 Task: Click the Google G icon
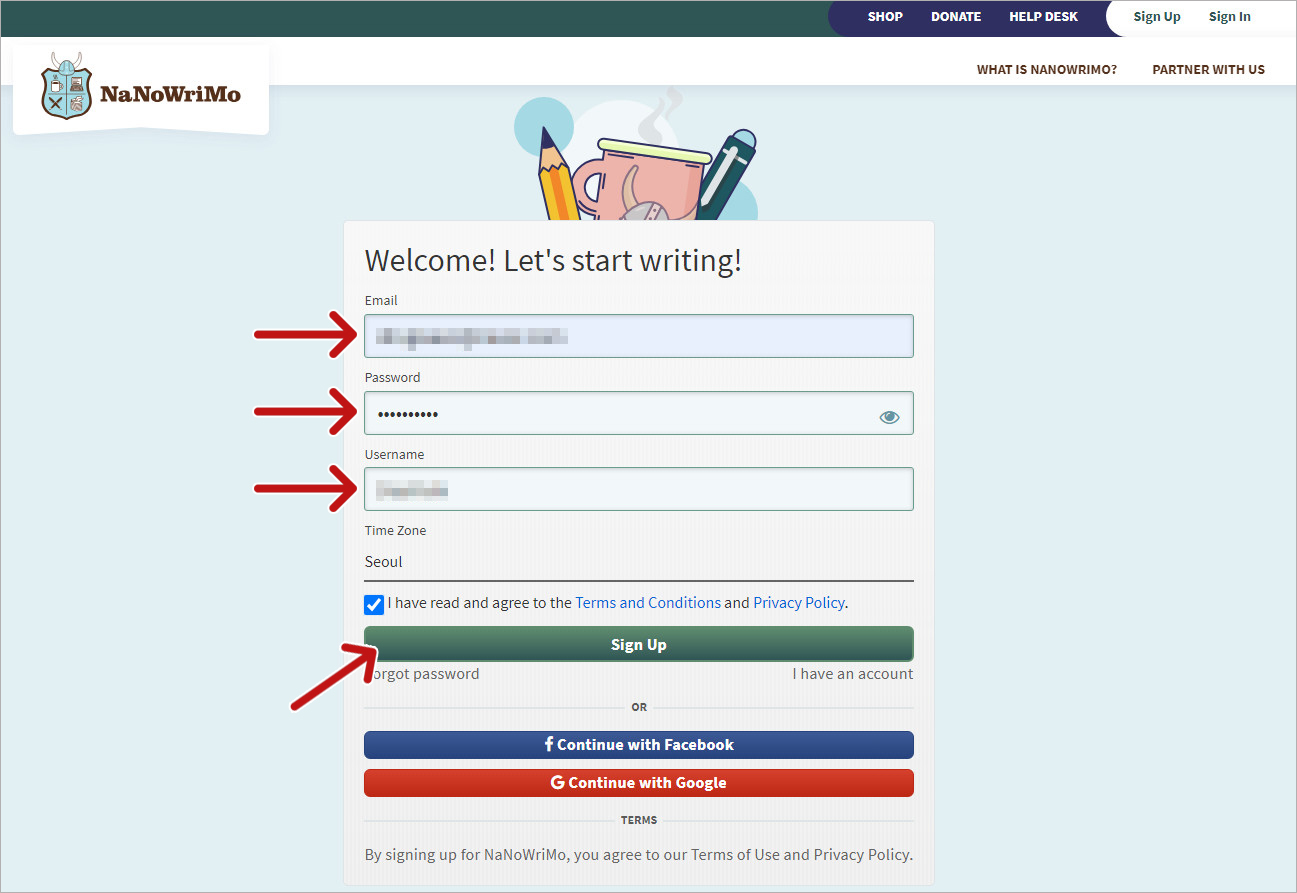pyautogui.click(x=557, y=783)
